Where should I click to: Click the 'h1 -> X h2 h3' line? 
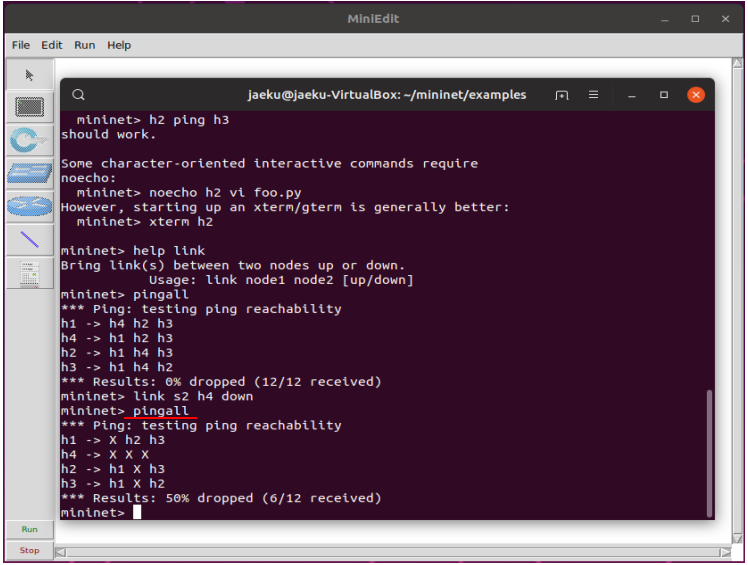click(x=113, y=440)
